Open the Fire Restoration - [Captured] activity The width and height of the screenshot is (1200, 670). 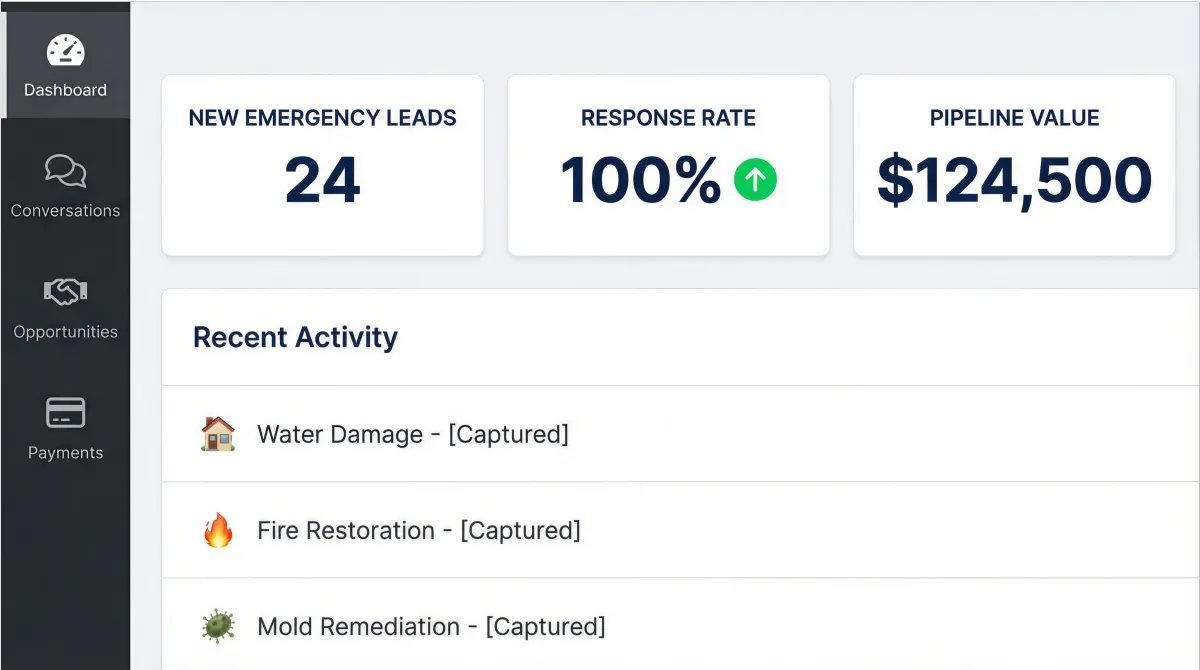pos(419,530)
